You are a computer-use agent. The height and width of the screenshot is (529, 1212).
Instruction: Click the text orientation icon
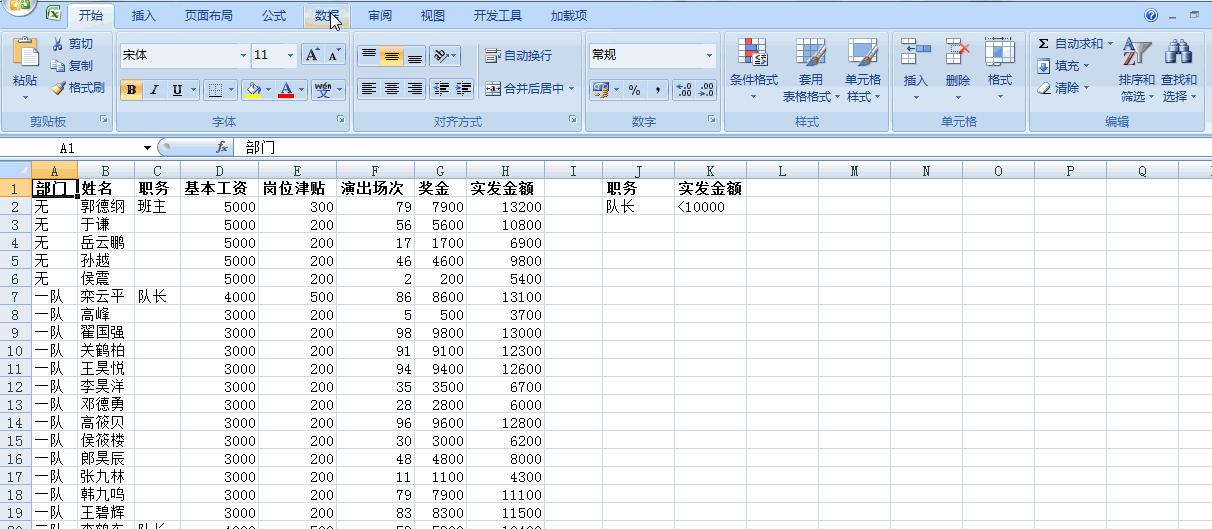click(x=440, y=56)
